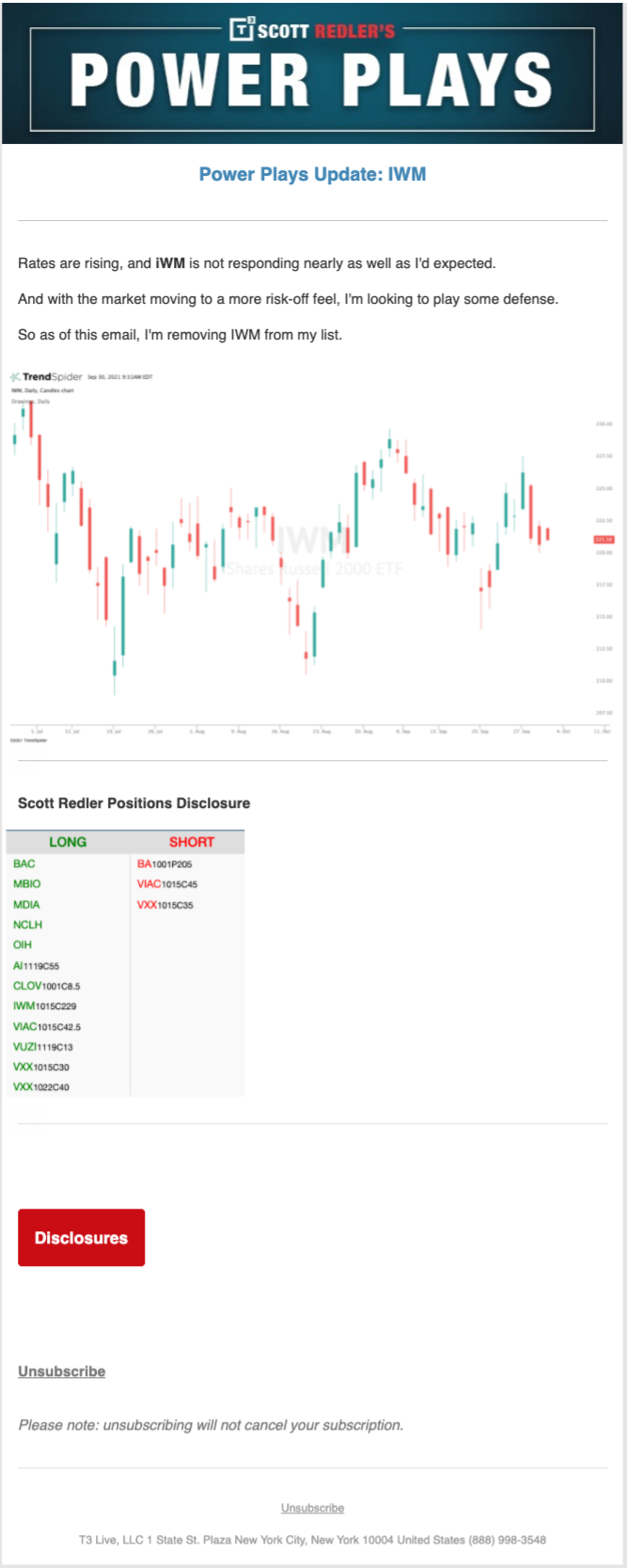Click the BAC ticker in the long list
The width and height of the screenshot is (627, 1568).
[24, 863]
